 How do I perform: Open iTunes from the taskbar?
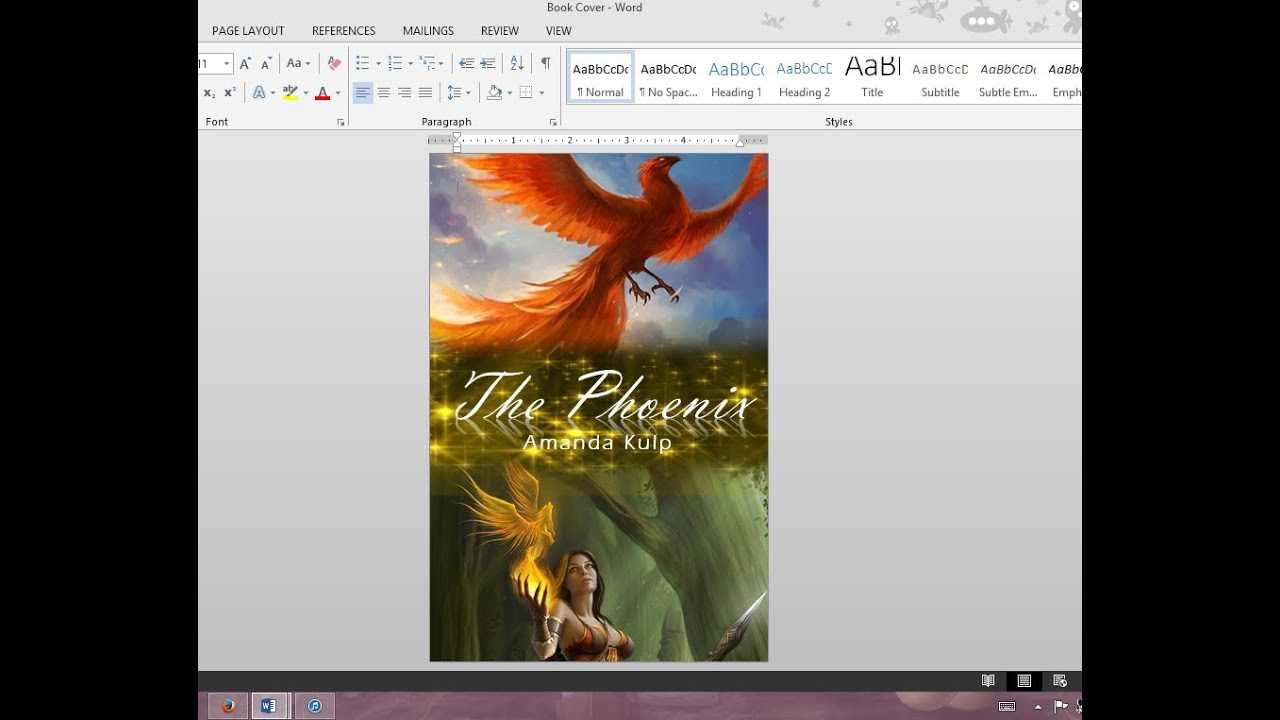coord(314,706)
